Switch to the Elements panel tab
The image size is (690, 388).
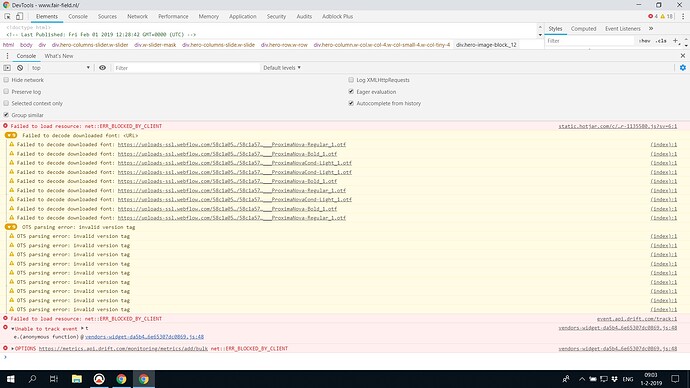(x=47, y=16)
